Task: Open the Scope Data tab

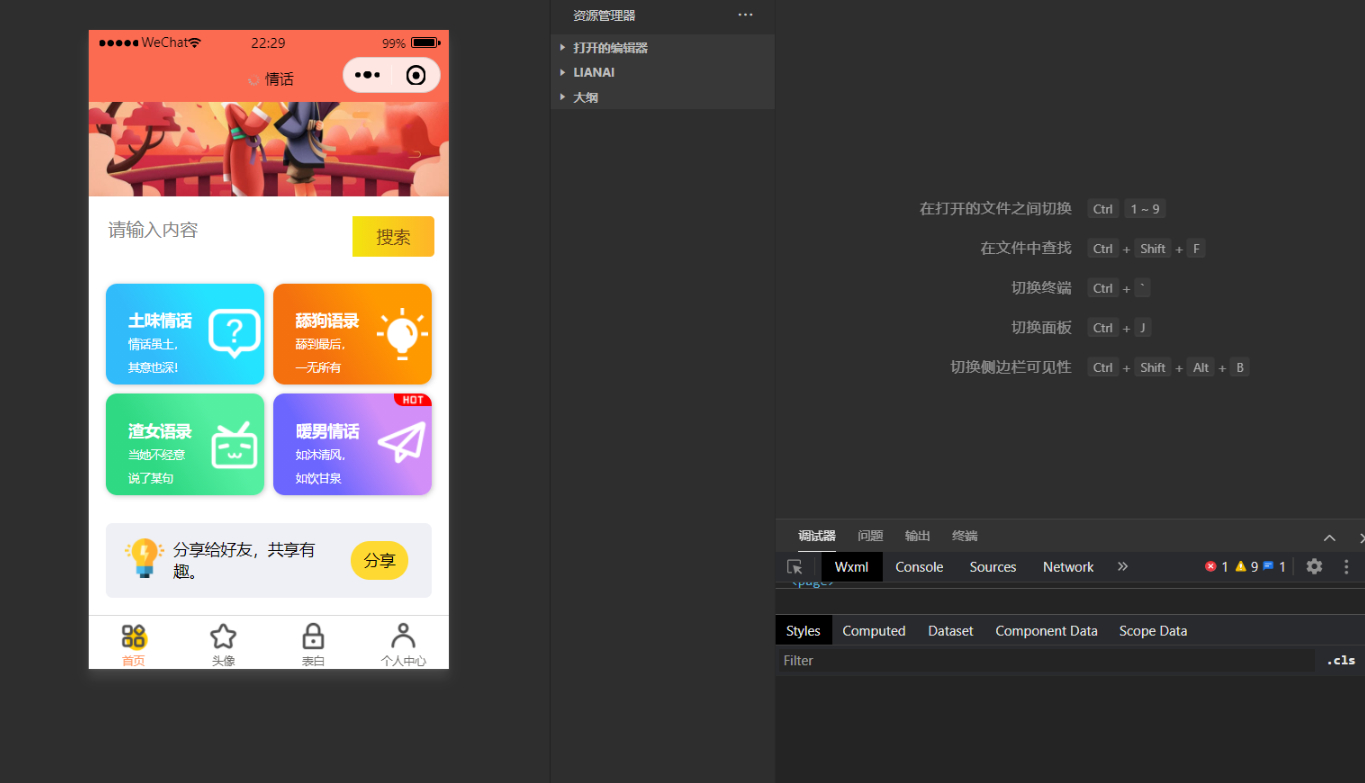Action: point(1153,631)
